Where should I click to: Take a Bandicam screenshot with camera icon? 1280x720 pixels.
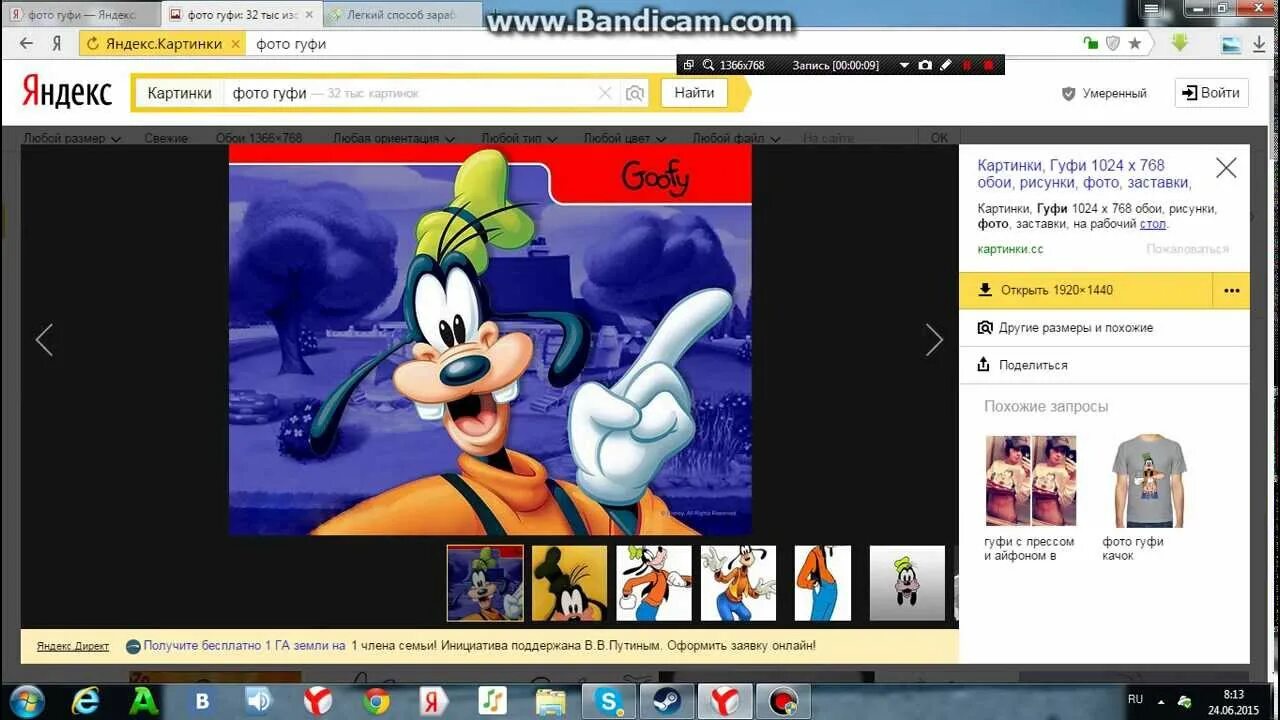coord(925,65)
